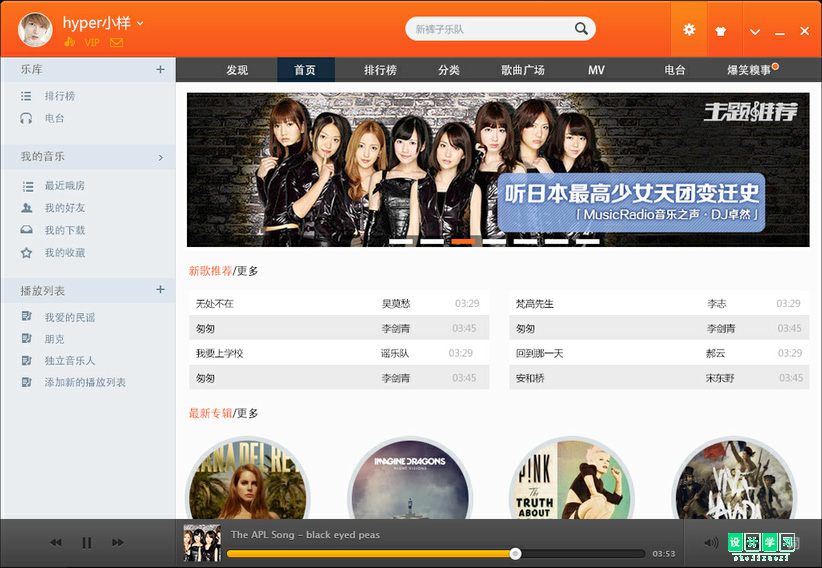The image size is (822, 568).
Task: Open 爆笑糗事 tab with red dot
Action: [x=749, y=70]
